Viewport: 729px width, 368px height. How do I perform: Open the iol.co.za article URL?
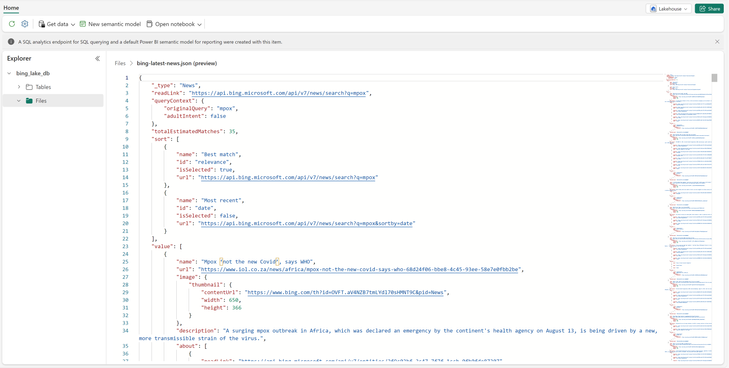point(359,269)
